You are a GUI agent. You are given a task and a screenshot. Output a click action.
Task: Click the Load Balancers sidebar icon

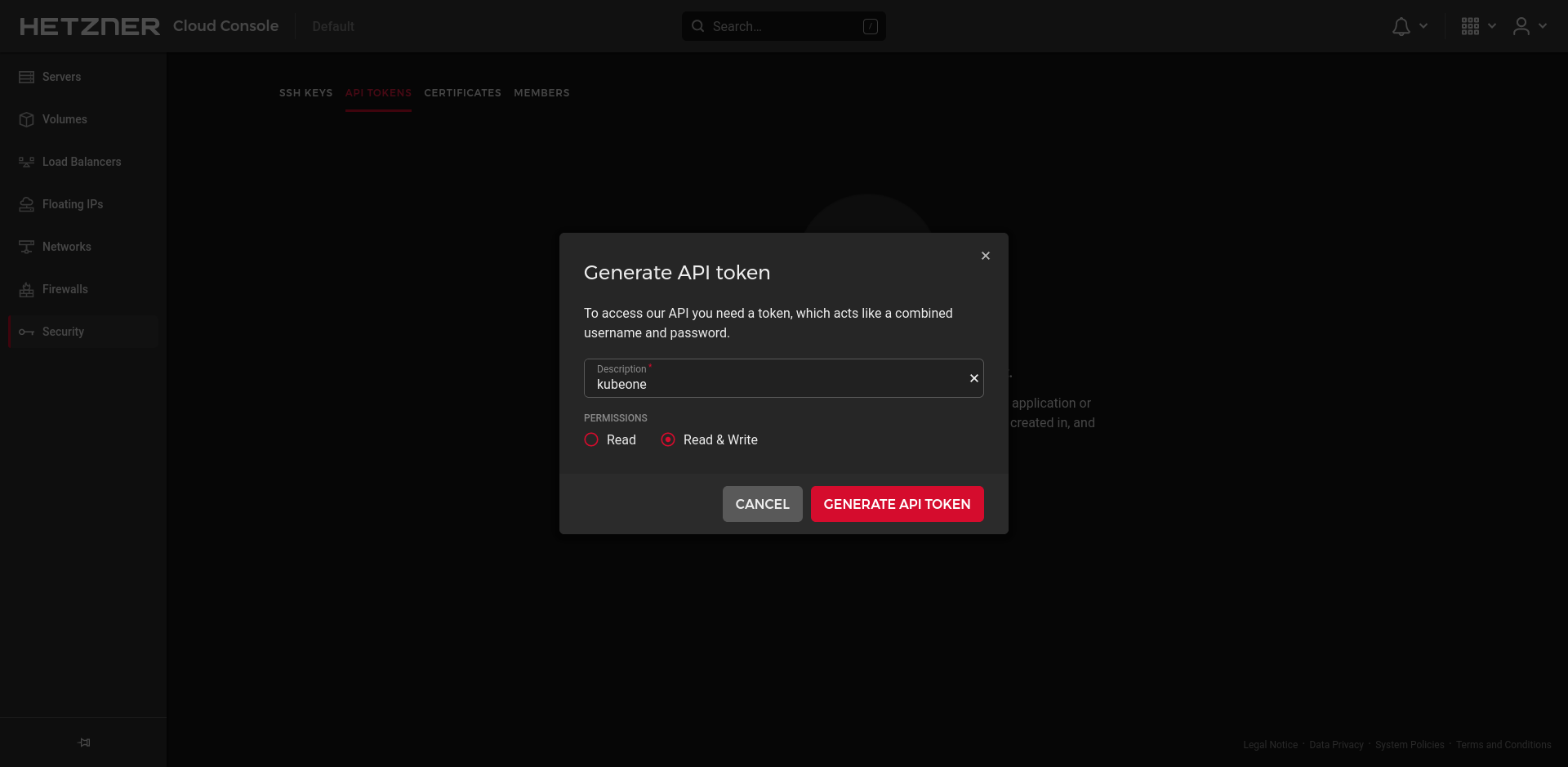pos(26,162)
